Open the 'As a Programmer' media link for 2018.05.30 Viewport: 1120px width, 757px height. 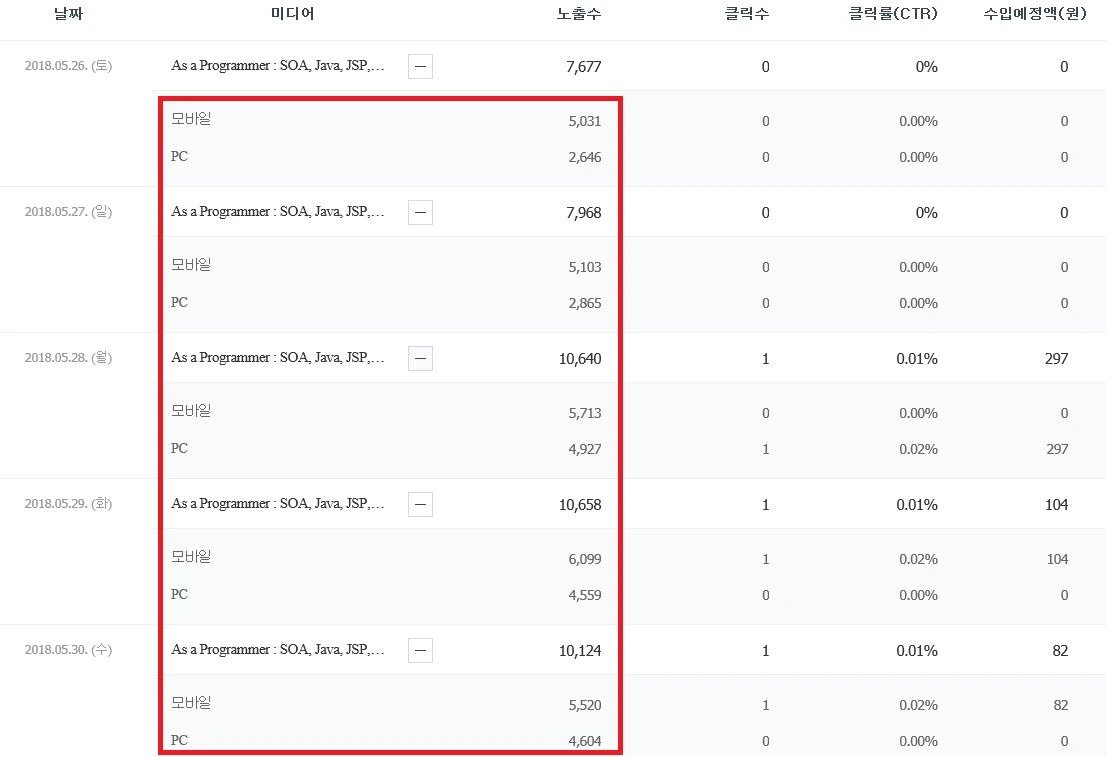280,650
